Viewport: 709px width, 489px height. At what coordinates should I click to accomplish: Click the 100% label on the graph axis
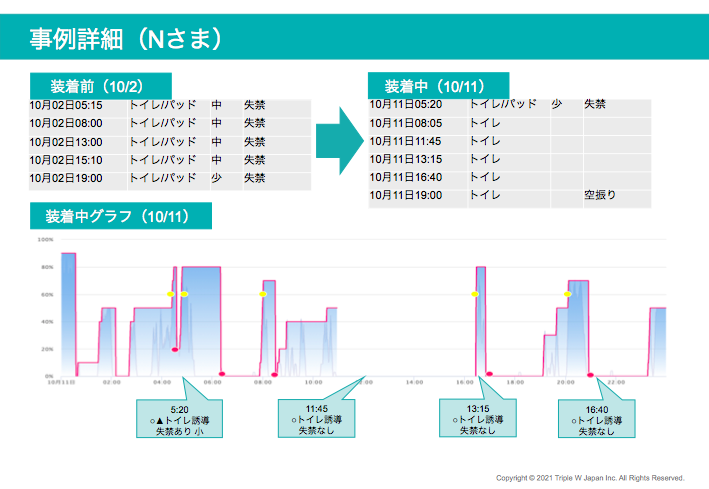tap(45, 240)
